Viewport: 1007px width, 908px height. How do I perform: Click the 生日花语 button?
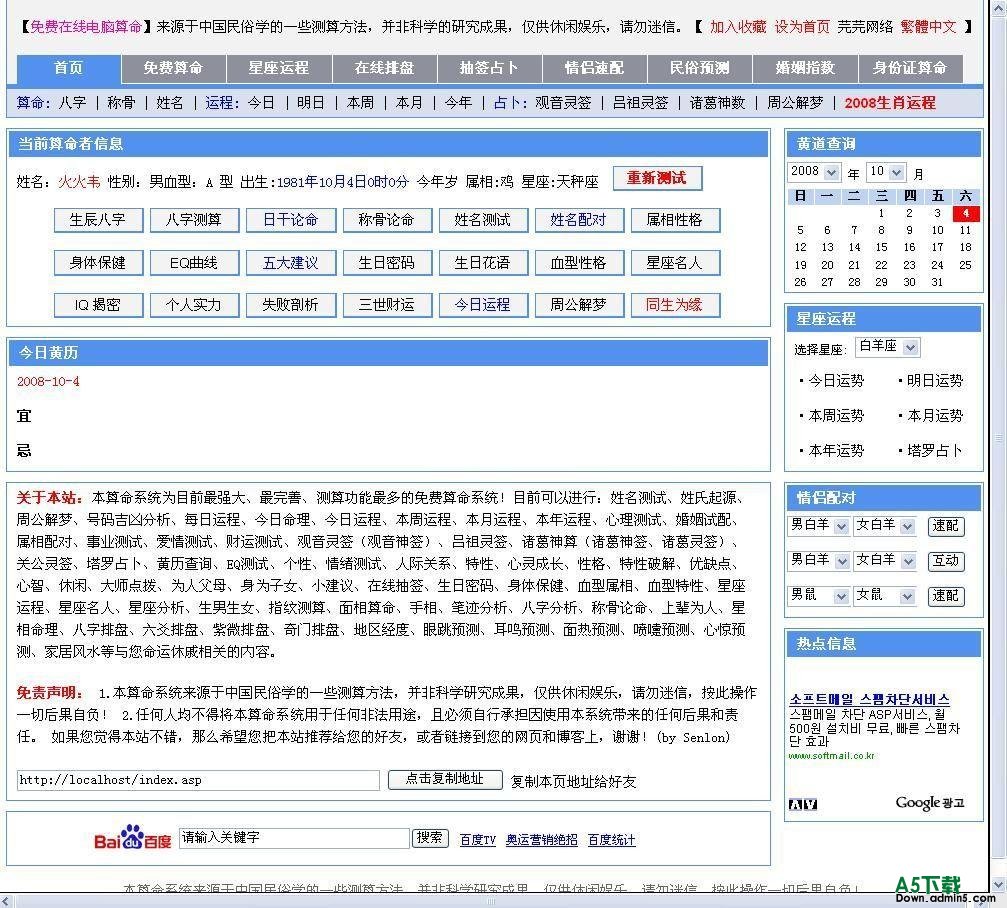click(483, 263)
